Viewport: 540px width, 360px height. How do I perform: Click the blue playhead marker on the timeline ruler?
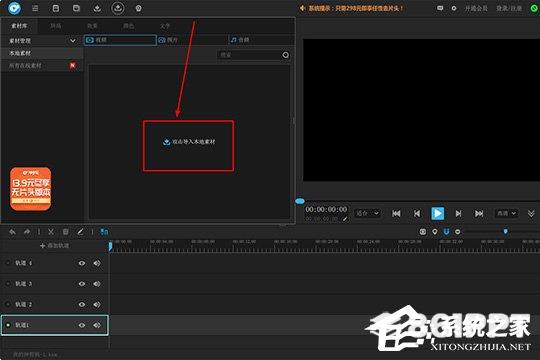point(110,246)
